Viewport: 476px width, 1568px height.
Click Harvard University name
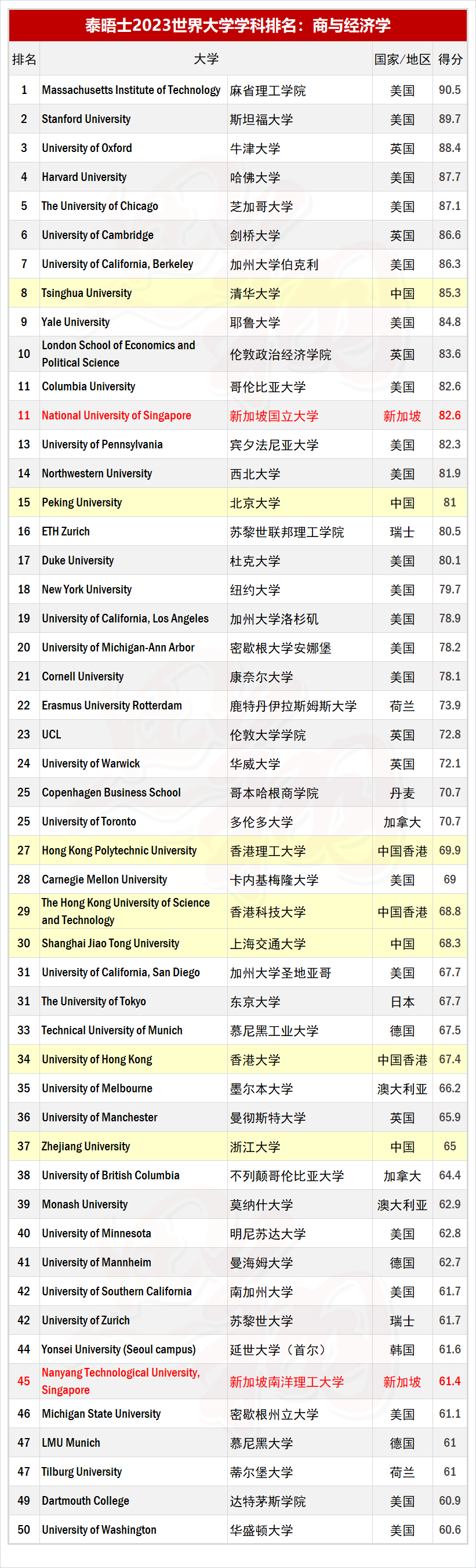pyautogui.click(x=84, y=177)
